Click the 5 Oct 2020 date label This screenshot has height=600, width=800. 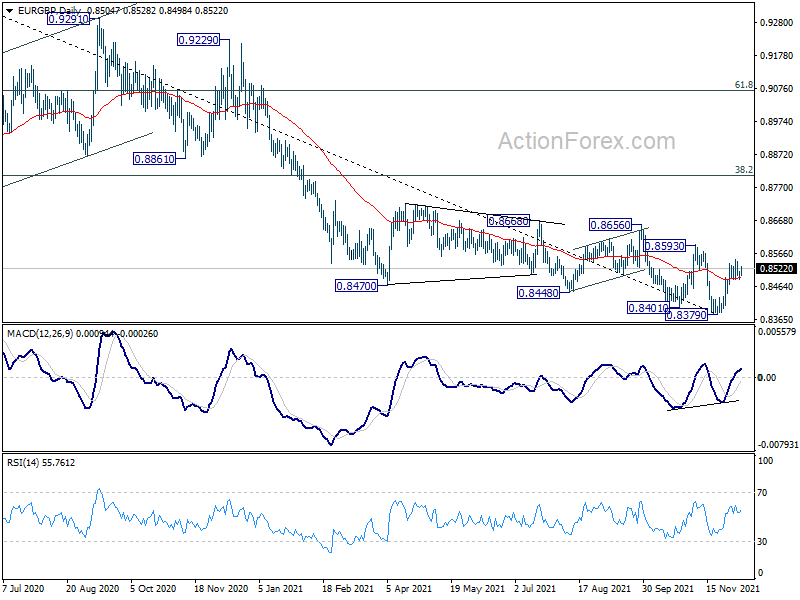point(153,588)
